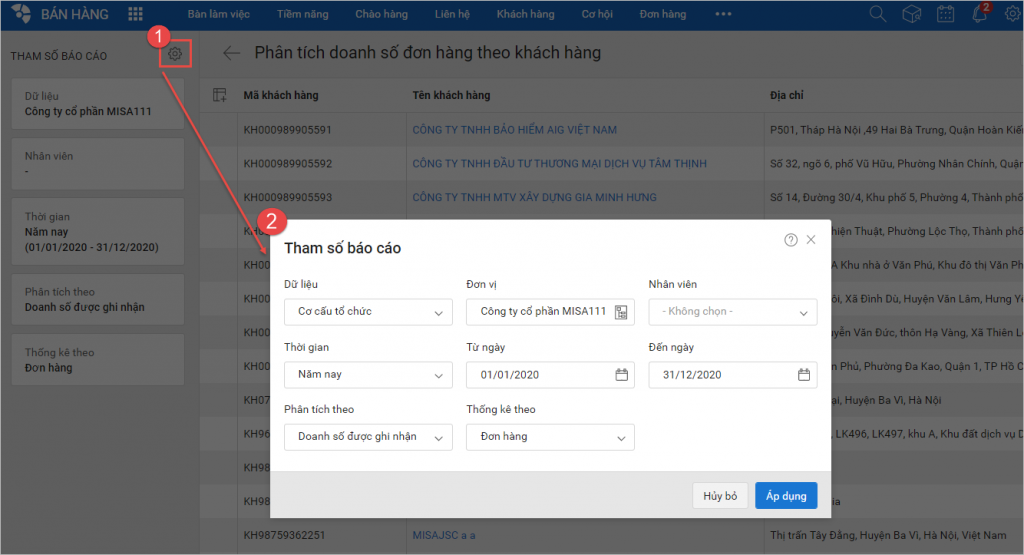The image size is (1024, 555).
Task: Open the MISAJSC a a link
Action: 443,535
